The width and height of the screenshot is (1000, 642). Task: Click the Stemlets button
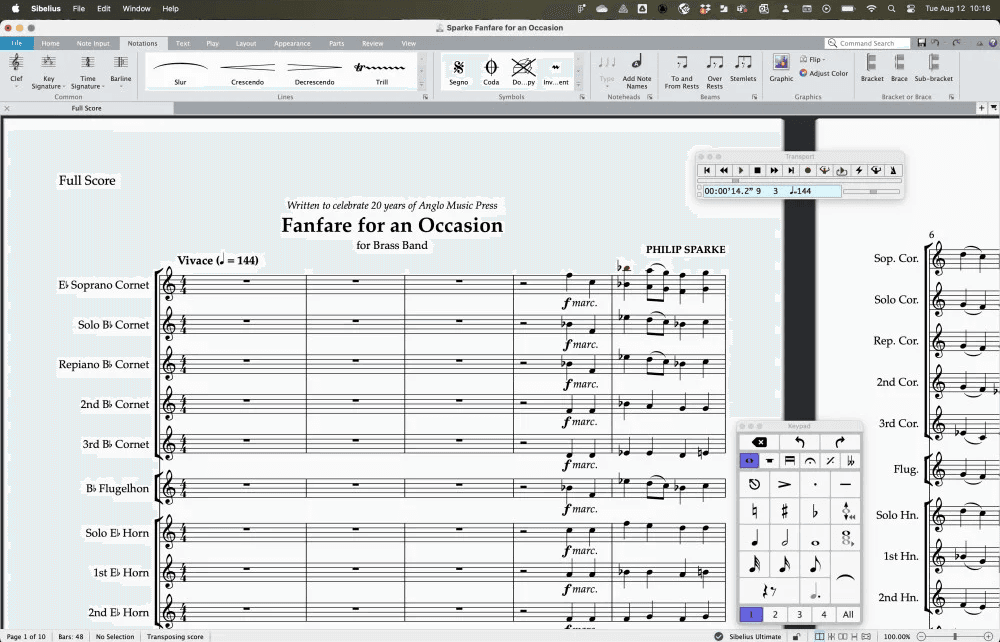(743, 70)
